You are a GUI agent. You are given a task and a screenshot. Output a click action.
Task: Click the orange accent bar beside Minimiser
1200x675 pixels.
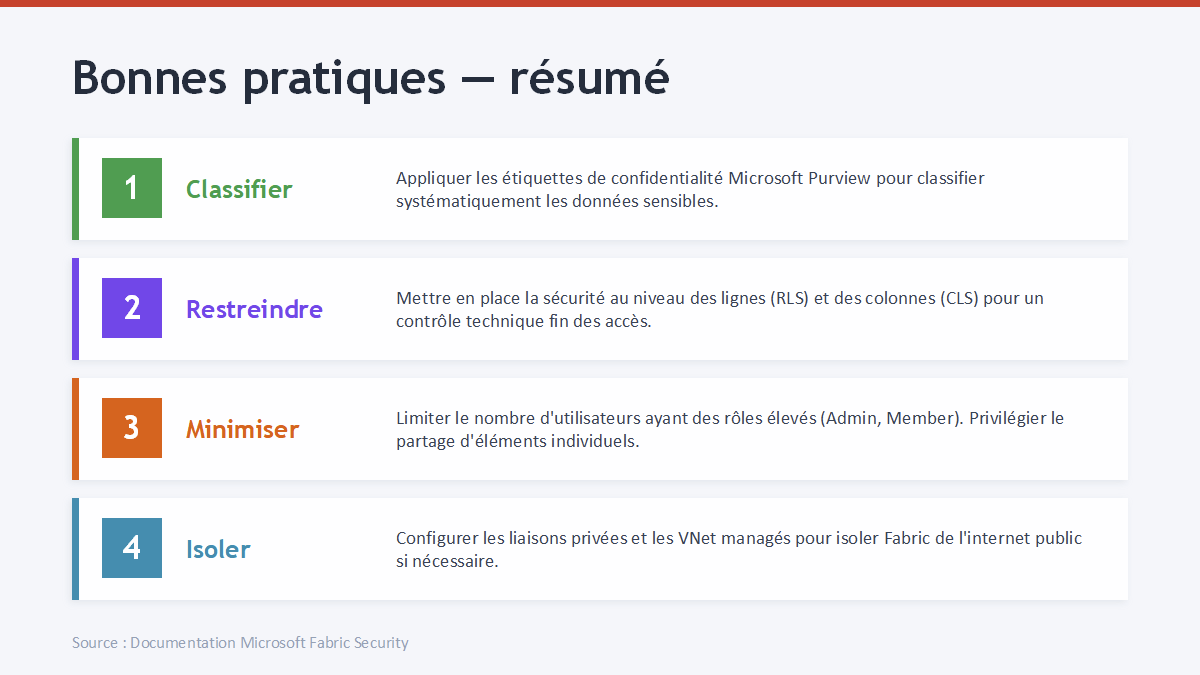(75, 429)
